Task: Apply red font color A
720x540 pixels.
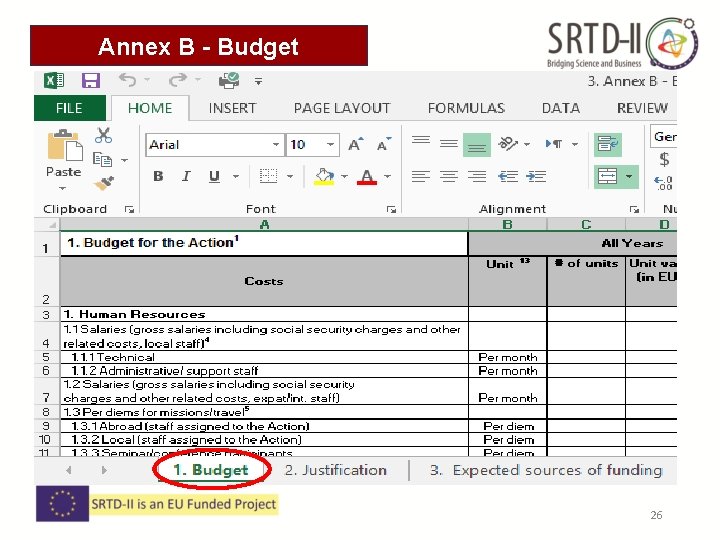Action: coord(367,177)
